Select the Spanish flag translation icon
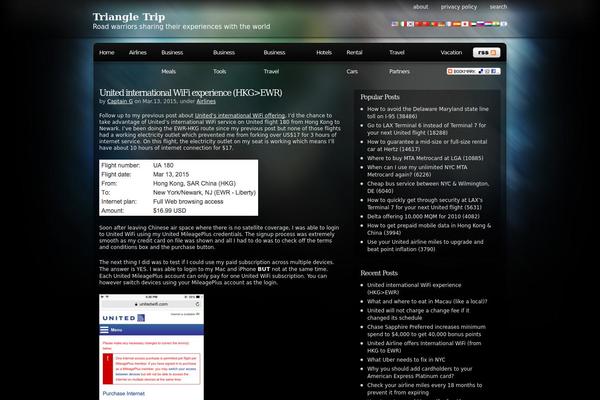This screenshot has width=600, height=400. click(x=457, y=24)
